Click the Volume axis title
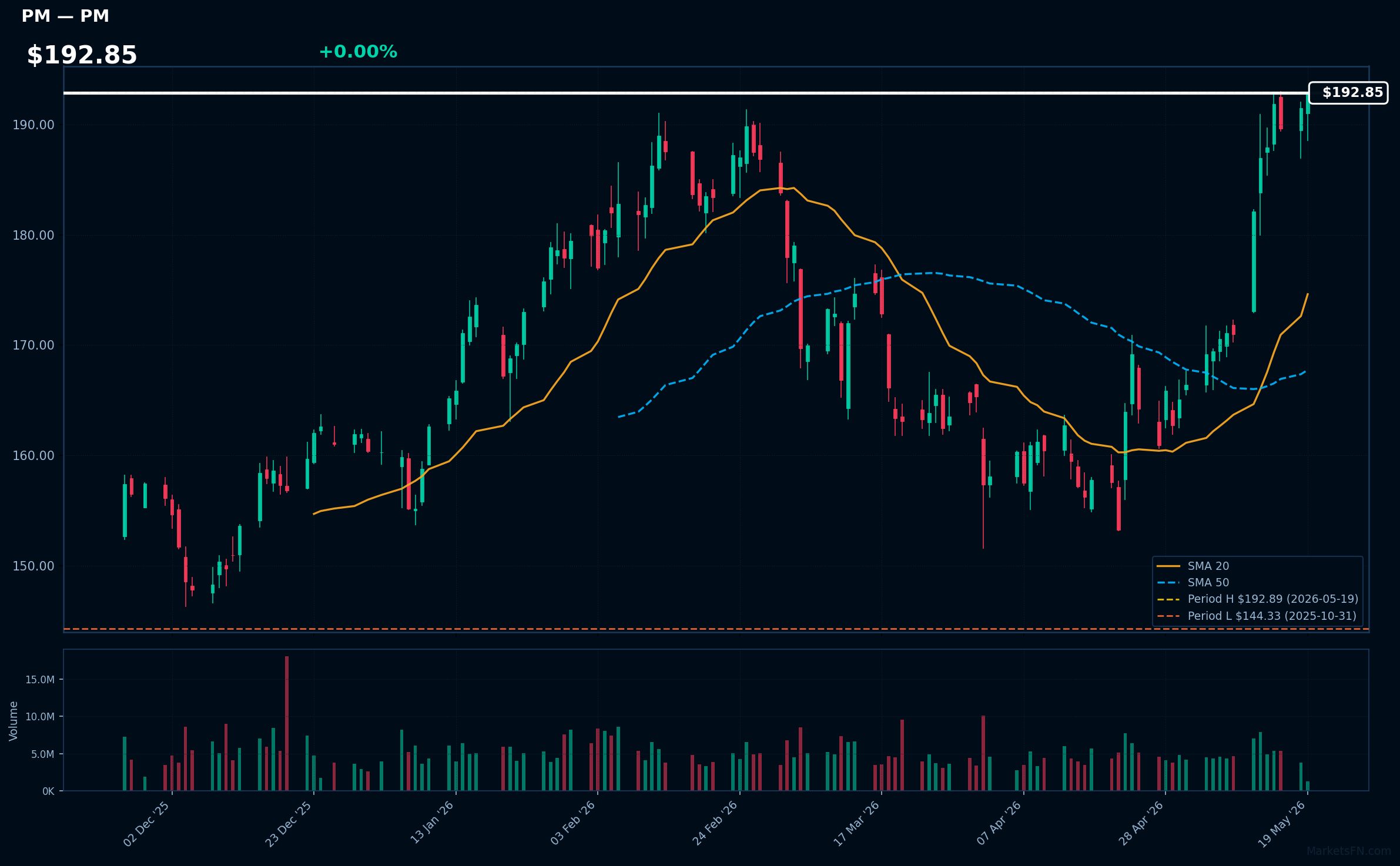Viewport: 1400px width, 866px height. pyautogui.click(x=14, y=721)
